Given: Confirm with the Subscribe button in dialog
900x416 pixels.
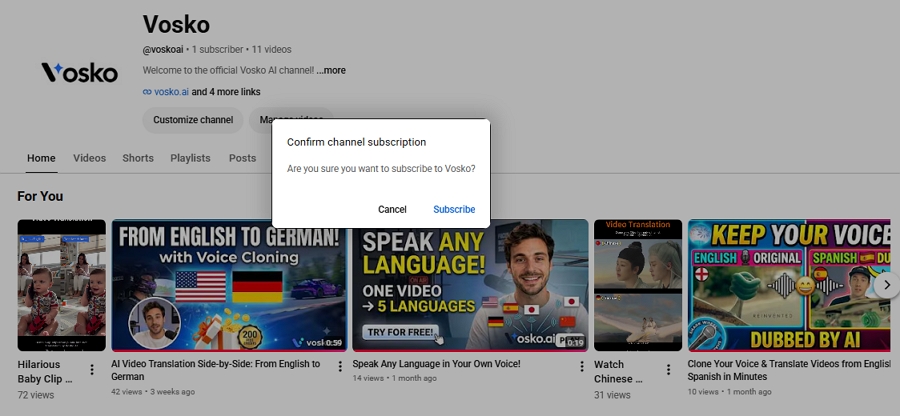Looking at the screenshot, I should (x=454, y=209).
